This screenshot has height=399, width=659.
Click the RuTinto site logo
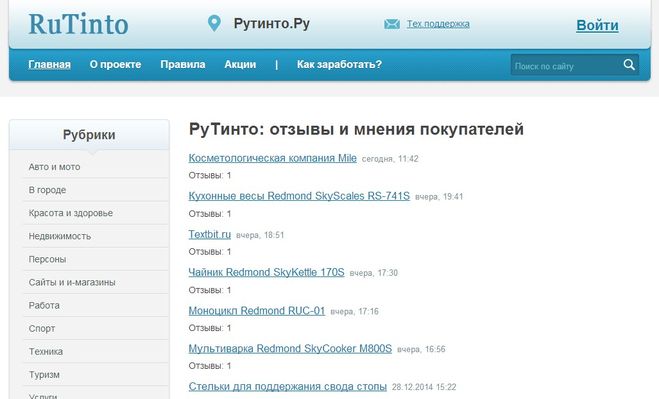[78, 24]
